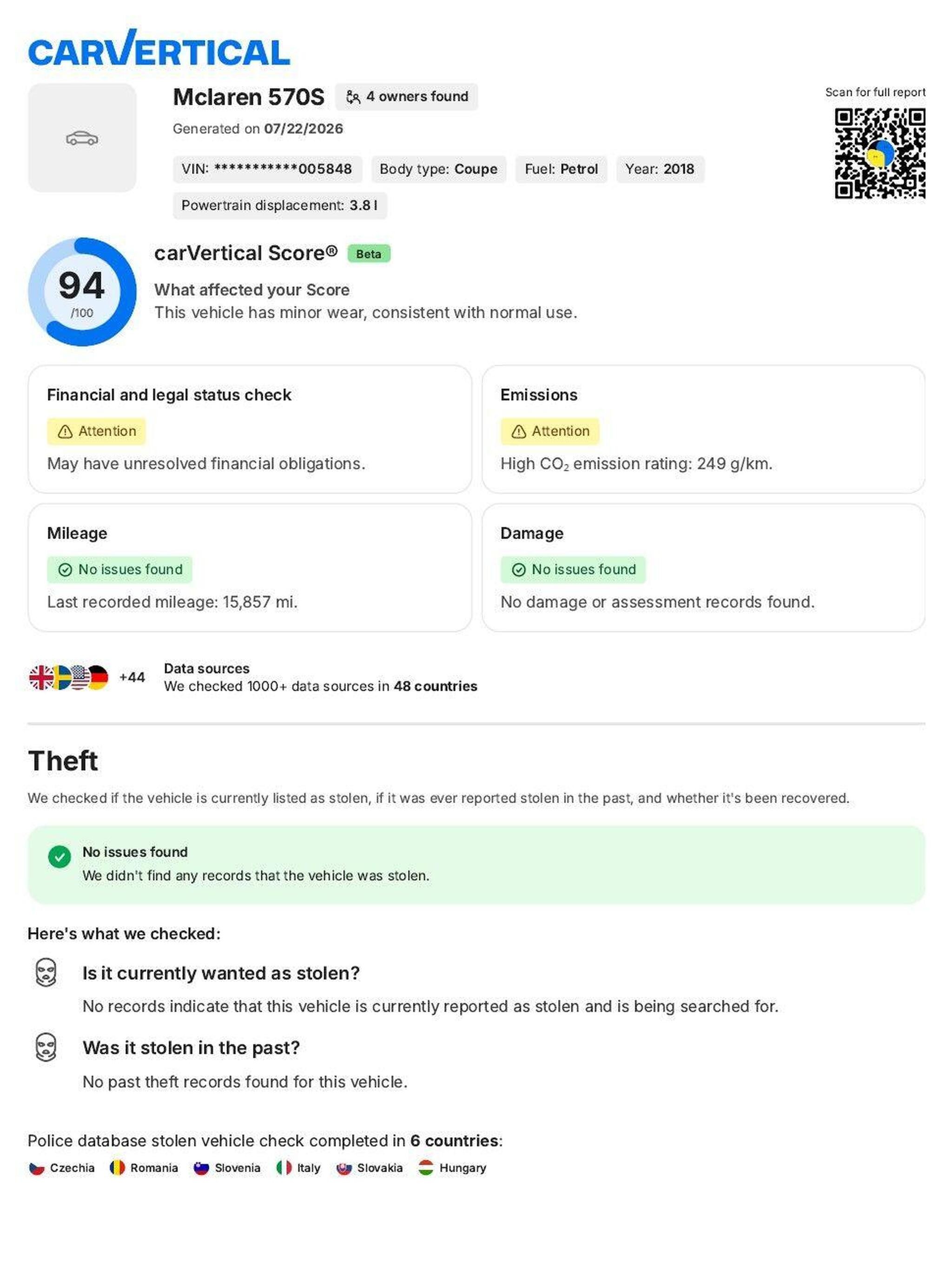Screen dimensions: 952x1270
Task: Click the No issues found badge under Damage
Action: click(573, 569)
